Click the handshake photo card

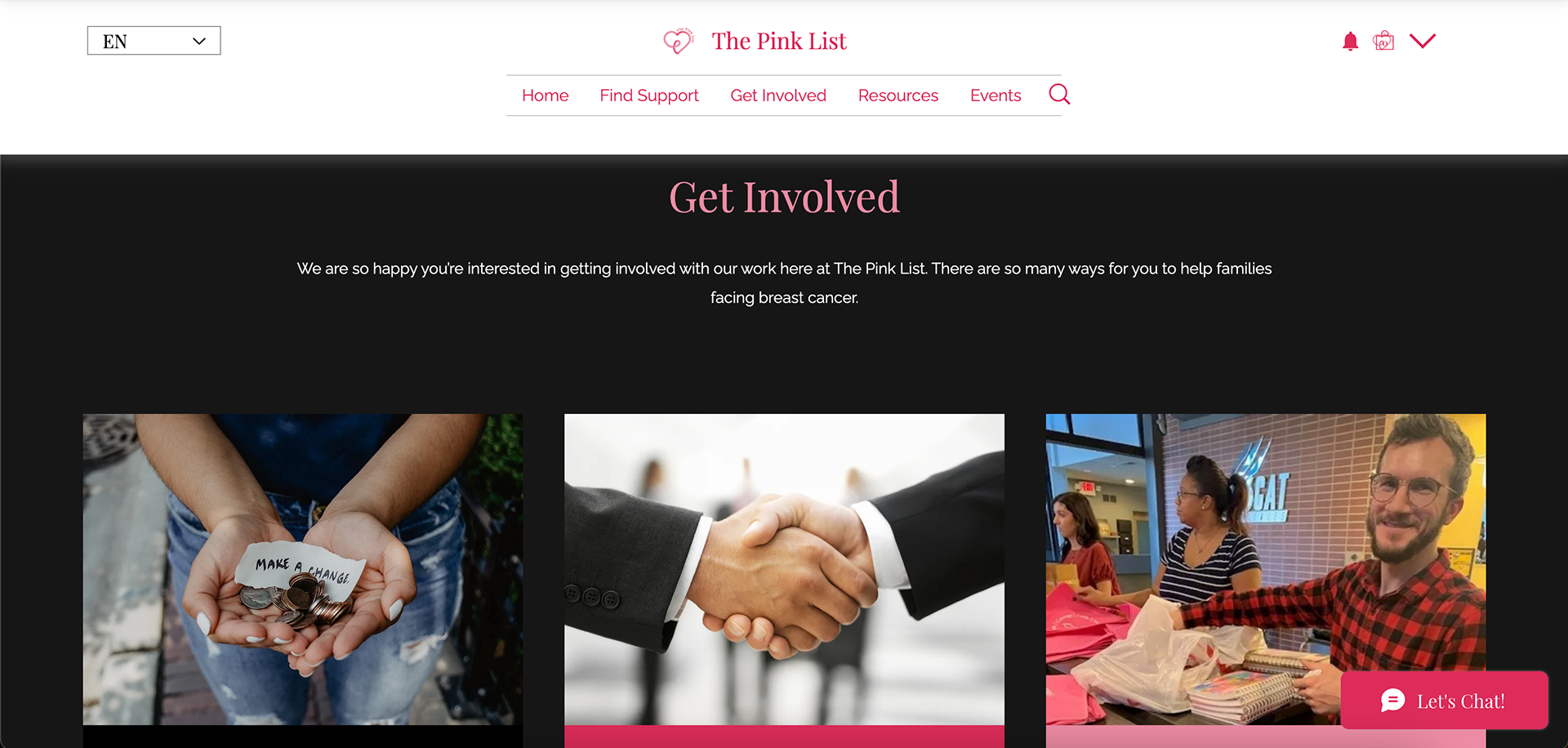[x=784, y=569]
